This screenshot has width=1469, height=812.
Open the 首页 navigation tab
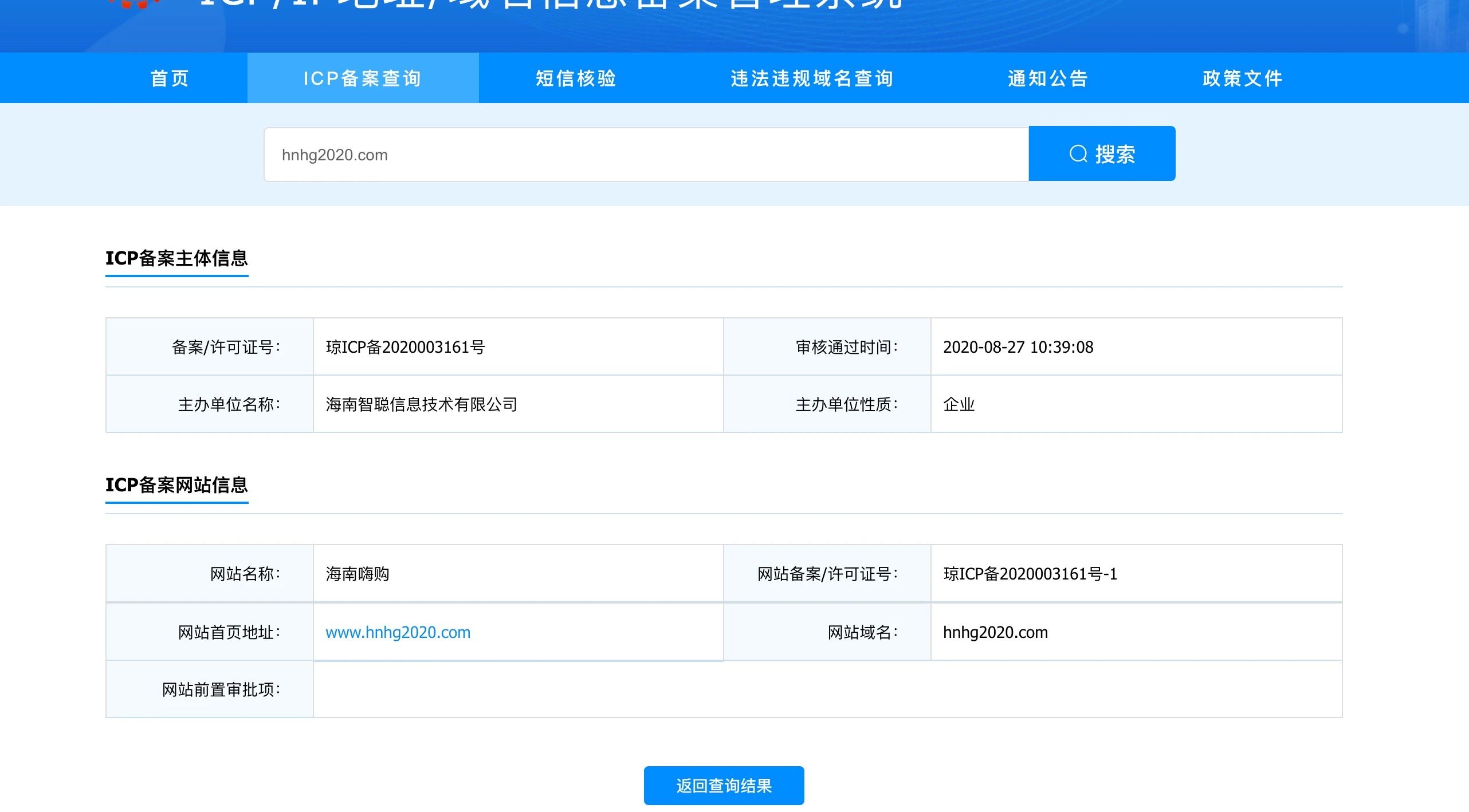pos(170,78)
